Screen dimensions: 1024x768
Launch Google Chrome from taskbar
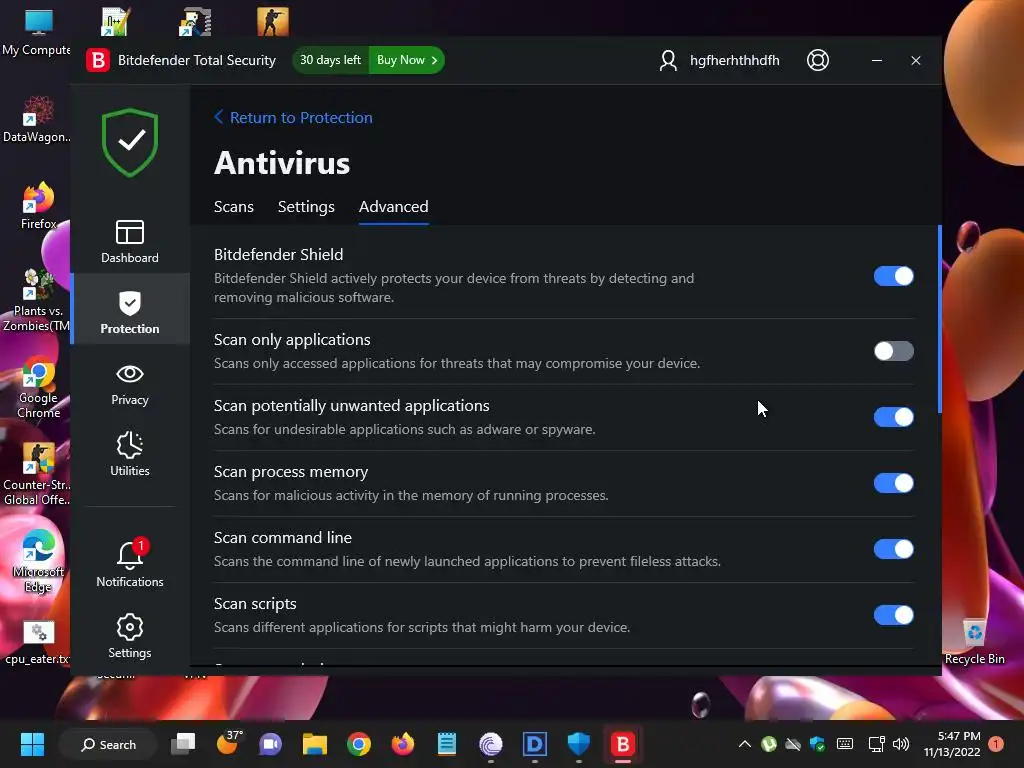(x=359, y=744)
